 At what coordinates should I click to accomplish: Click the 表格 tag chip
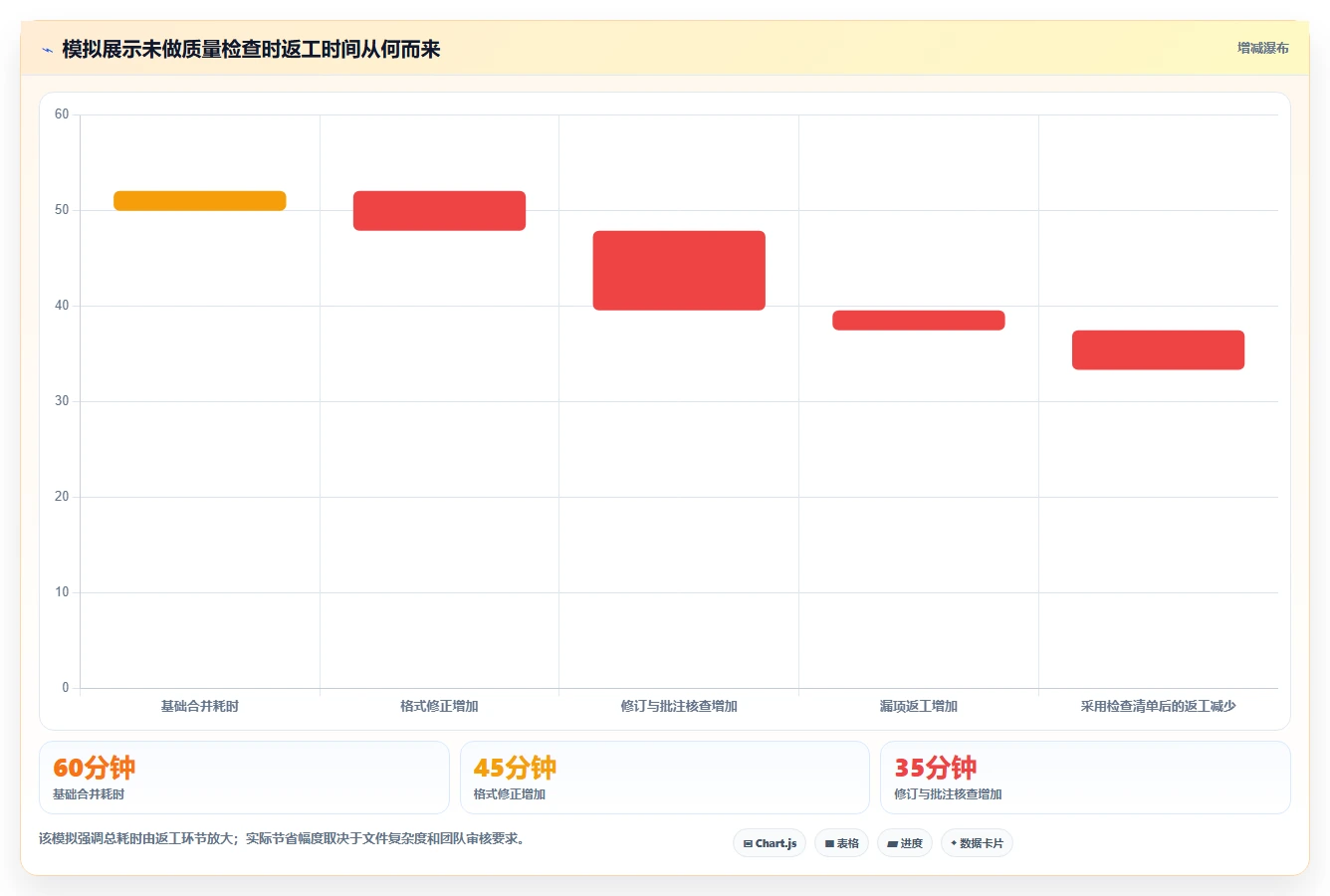tap(841, 843)
